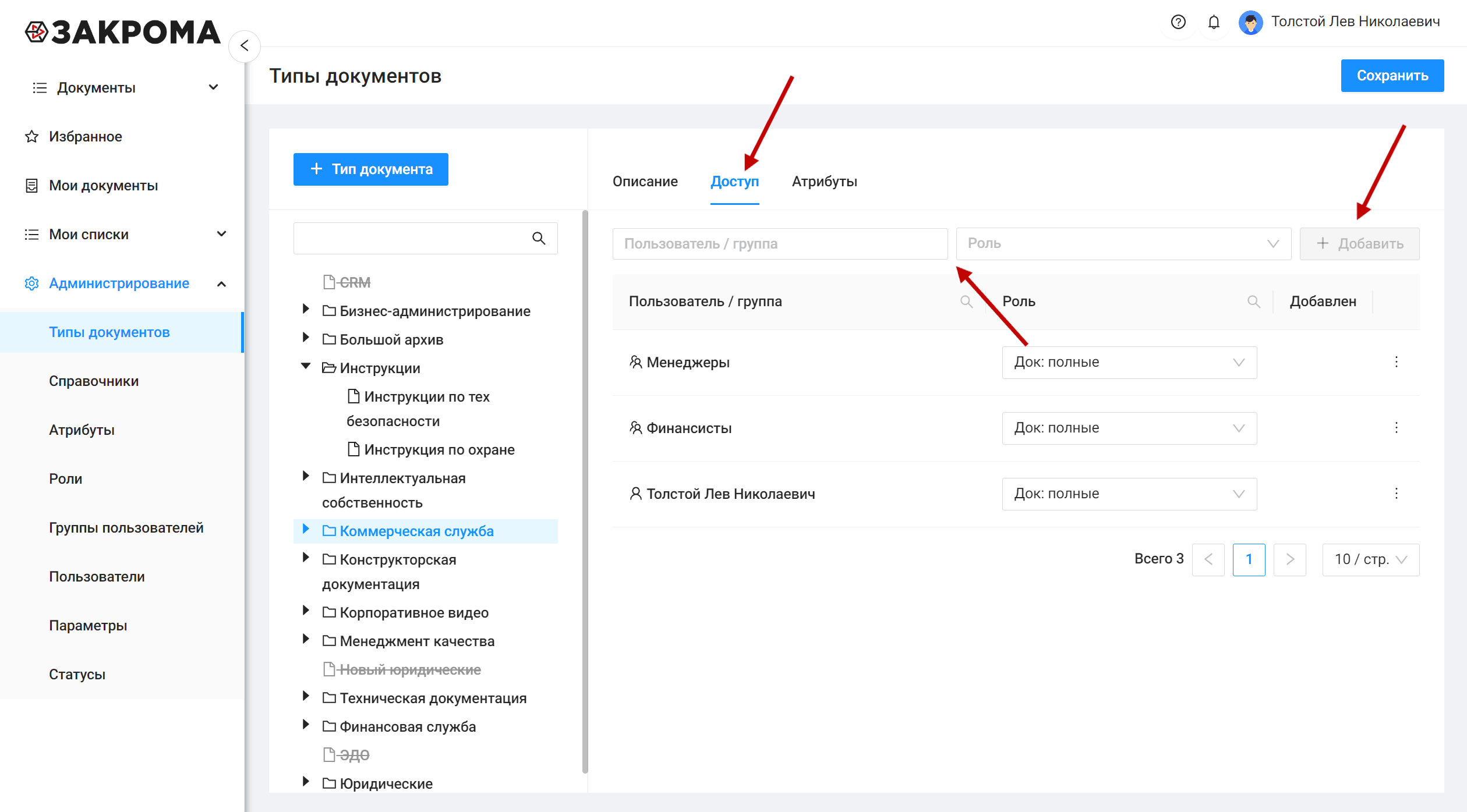Expand the Интеллектуальная собственность folder
Screen dimensions: 1467x812
pyautogui.click(x=305, y=476)
